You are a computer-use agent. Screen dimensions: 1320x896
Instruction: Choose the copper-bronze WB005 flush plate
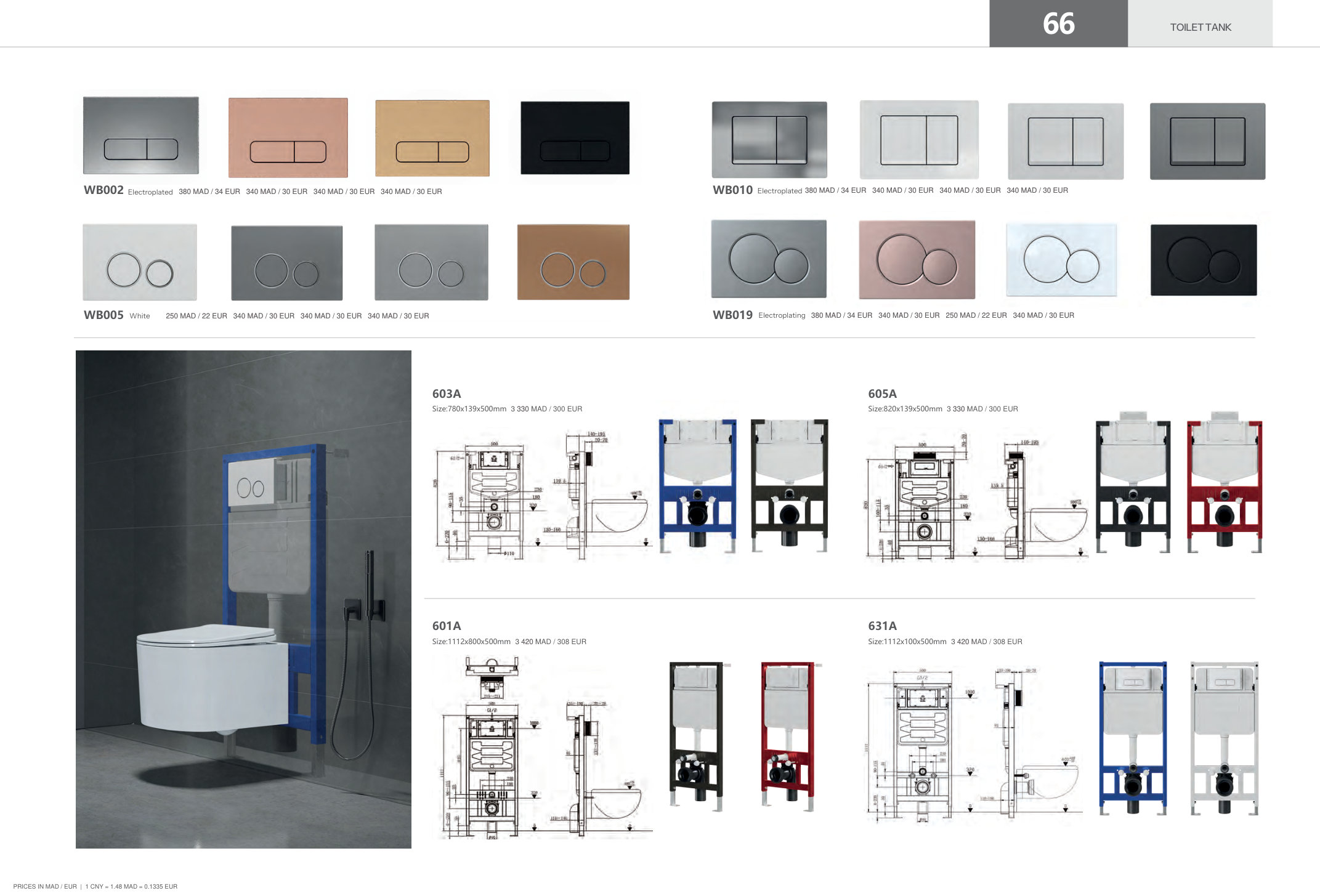coord(573,262)
